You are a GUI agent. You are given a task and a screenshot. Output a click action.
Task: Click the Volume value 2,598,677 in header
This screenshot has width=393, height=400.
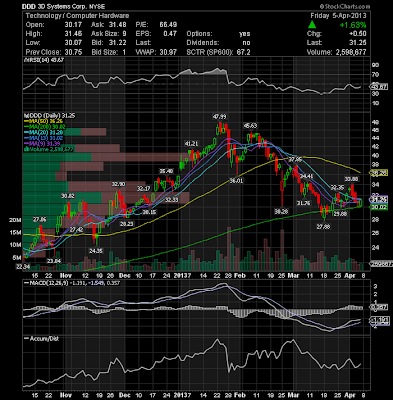[x=350, y=52]
